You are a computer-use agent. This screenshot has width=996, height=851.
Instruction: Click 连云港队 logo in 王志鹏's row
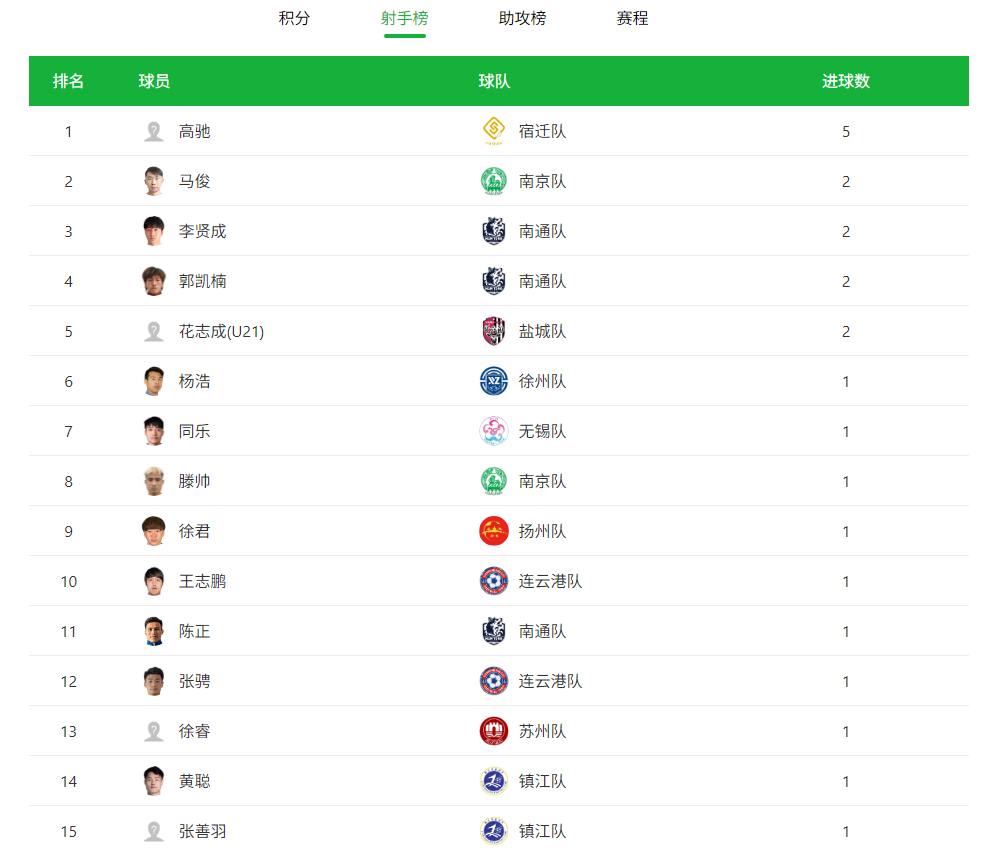494,581
